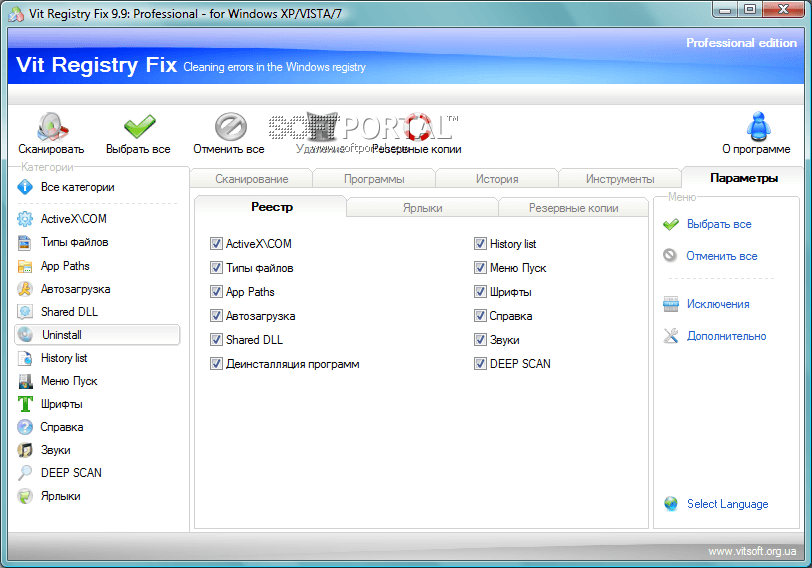The width and height of the screenshot is (812, 568).
Task: Toggle the Звуки checkbox
Action: [x=481, y=340]
